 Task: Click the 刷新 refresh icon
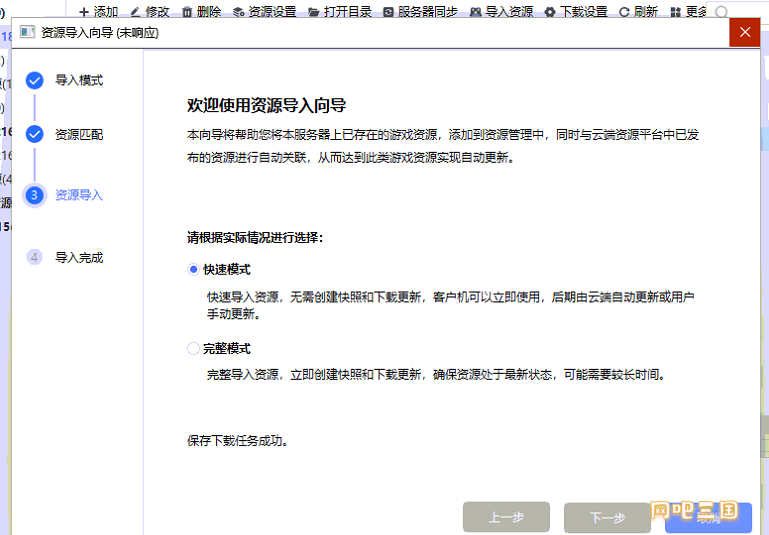click(625, 12)
